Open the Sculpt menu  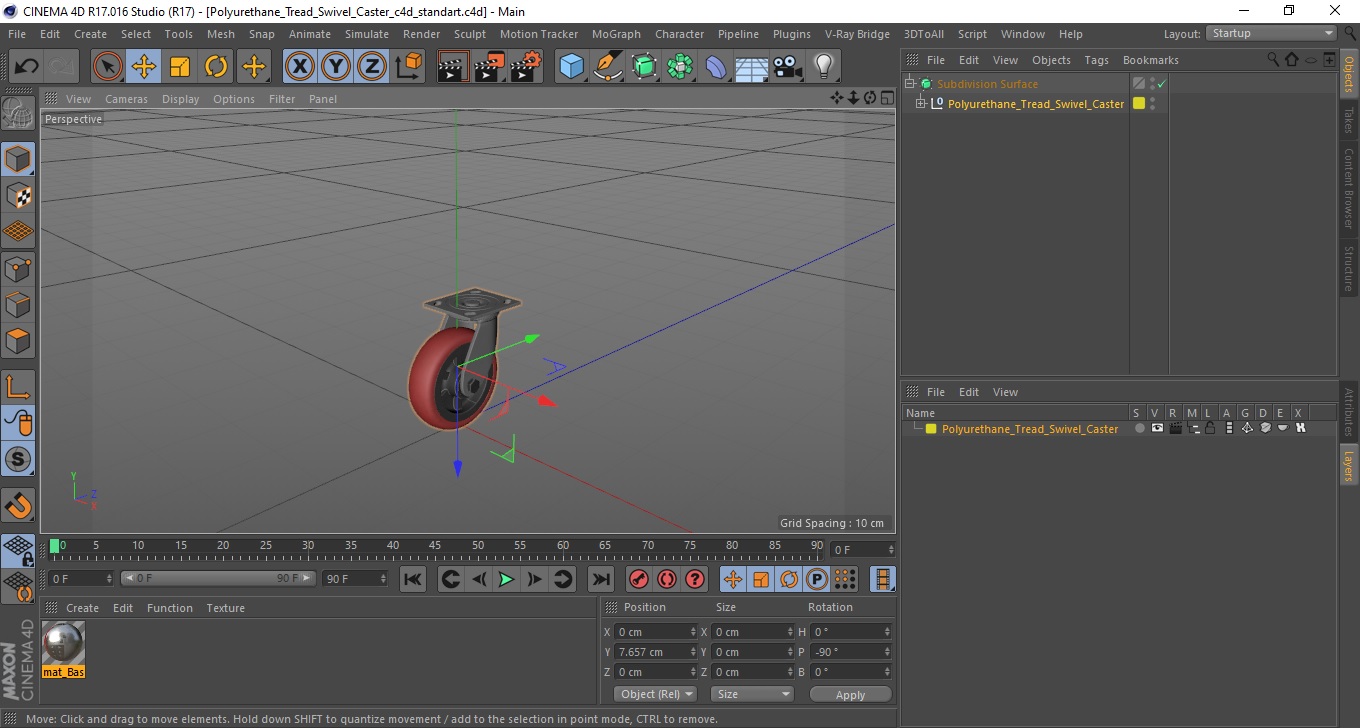pos(470,34)
